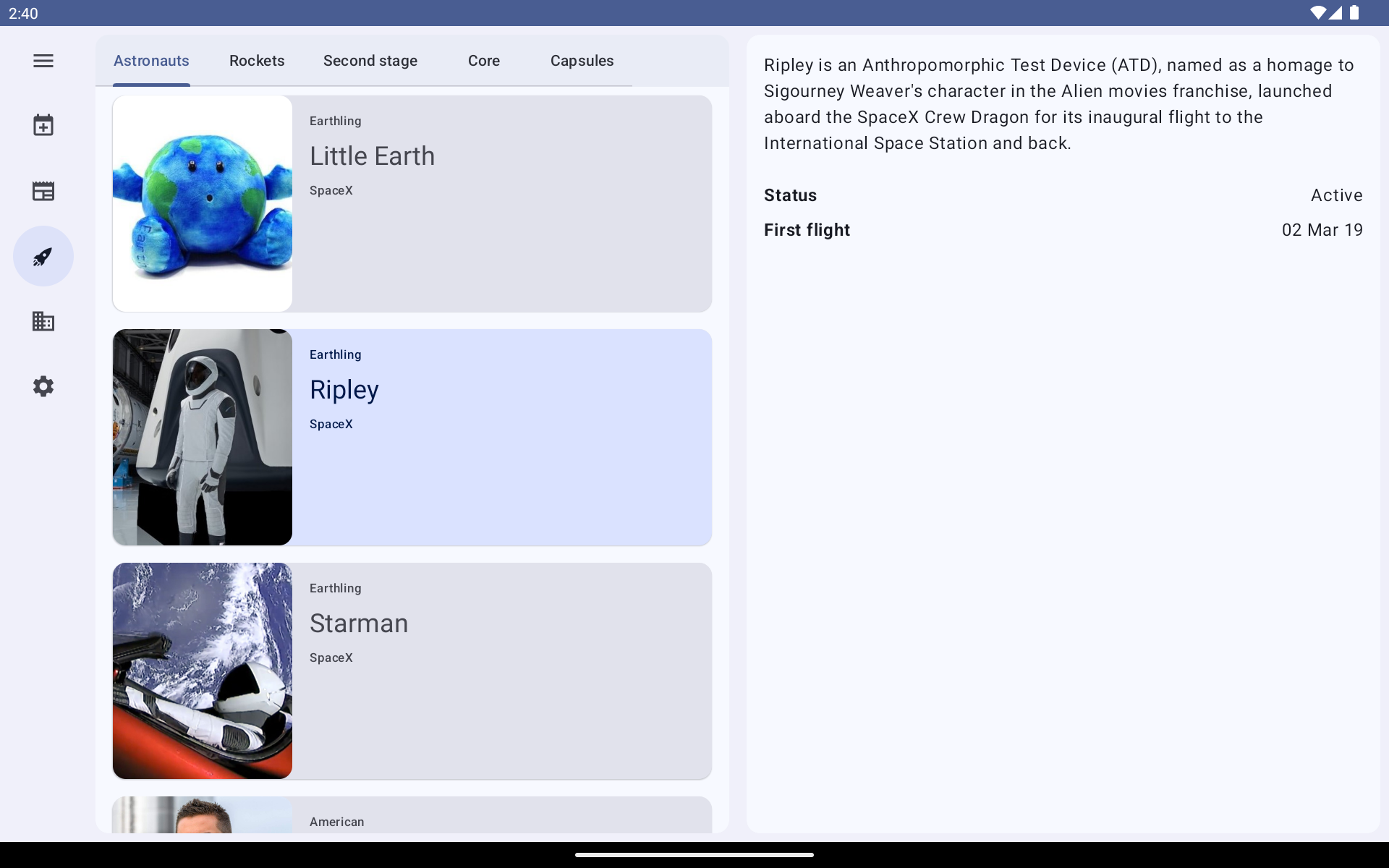Click the Ripley spacesuit photo thumbnail
Viewport: 1389px width, 868px height.
[x=203, y=438]
